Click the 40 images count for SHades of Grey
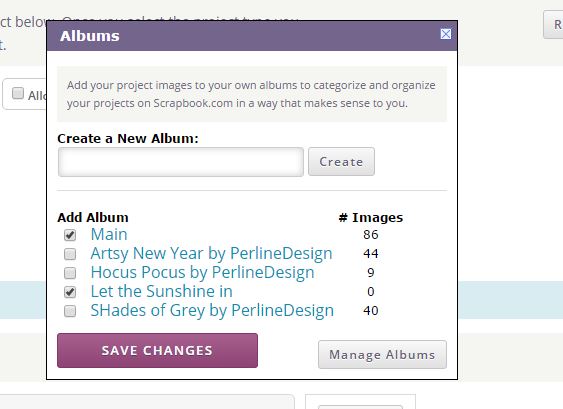The width and height of the screenshot is (563, 409). click(x=371, y=311)
